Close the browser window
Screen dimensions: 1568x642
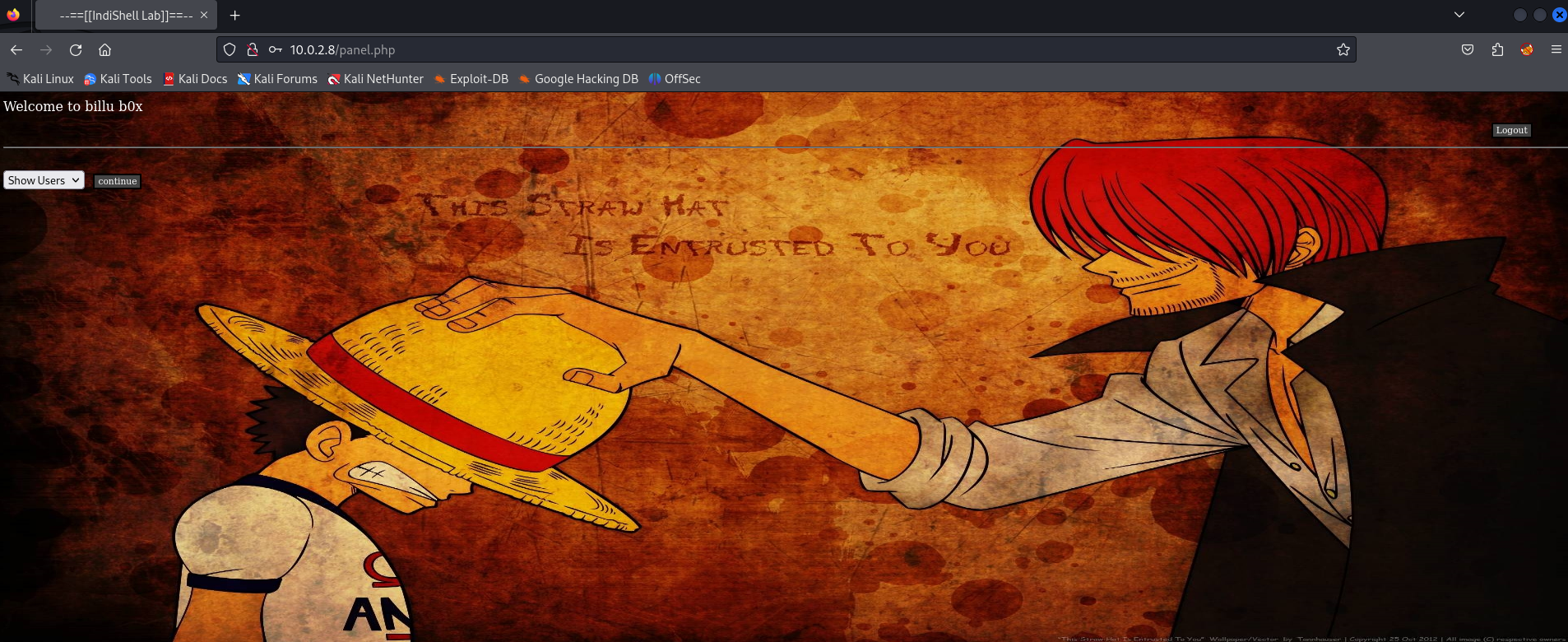coord(1559,15)
